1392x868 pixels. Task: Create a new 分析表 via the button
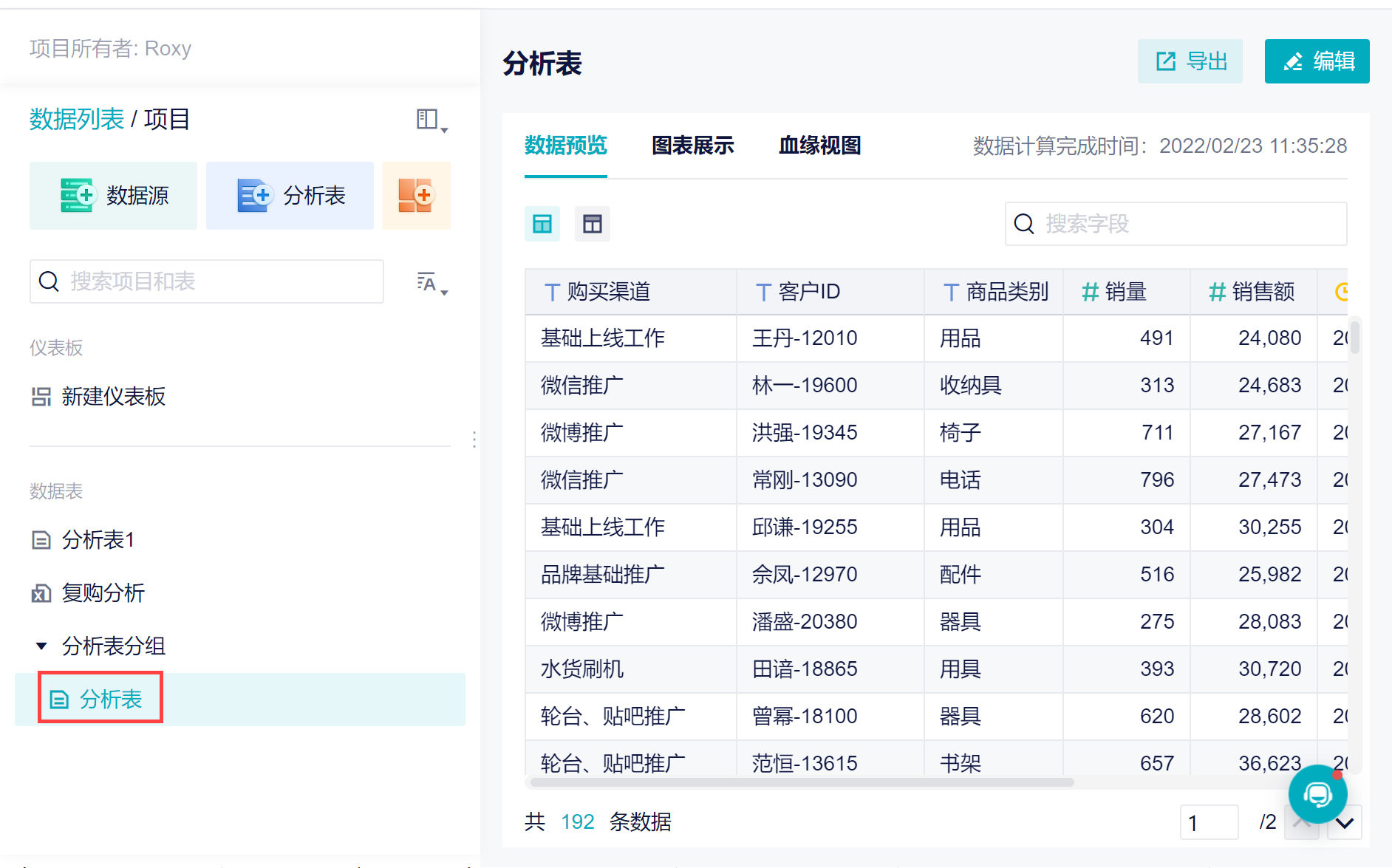click(x=290, y=196)
